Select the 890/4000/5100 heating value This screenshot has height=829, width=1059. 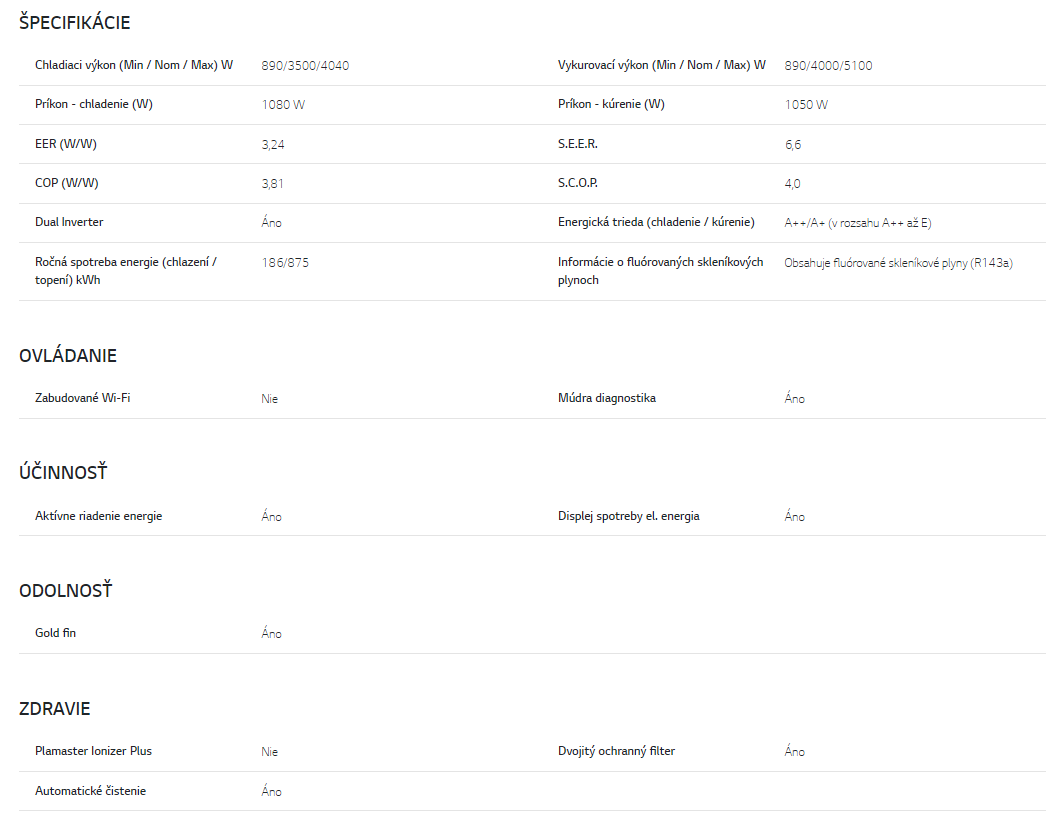(828, 66)
